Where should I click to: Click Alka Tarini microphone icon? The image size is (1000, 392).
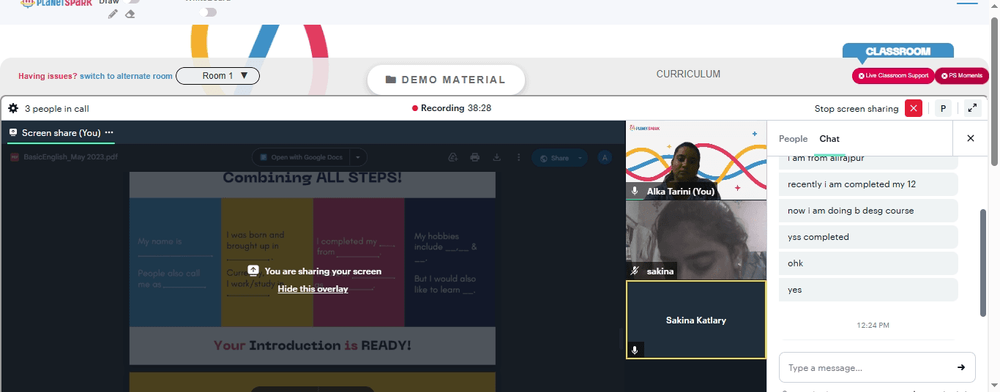[635, 191]
